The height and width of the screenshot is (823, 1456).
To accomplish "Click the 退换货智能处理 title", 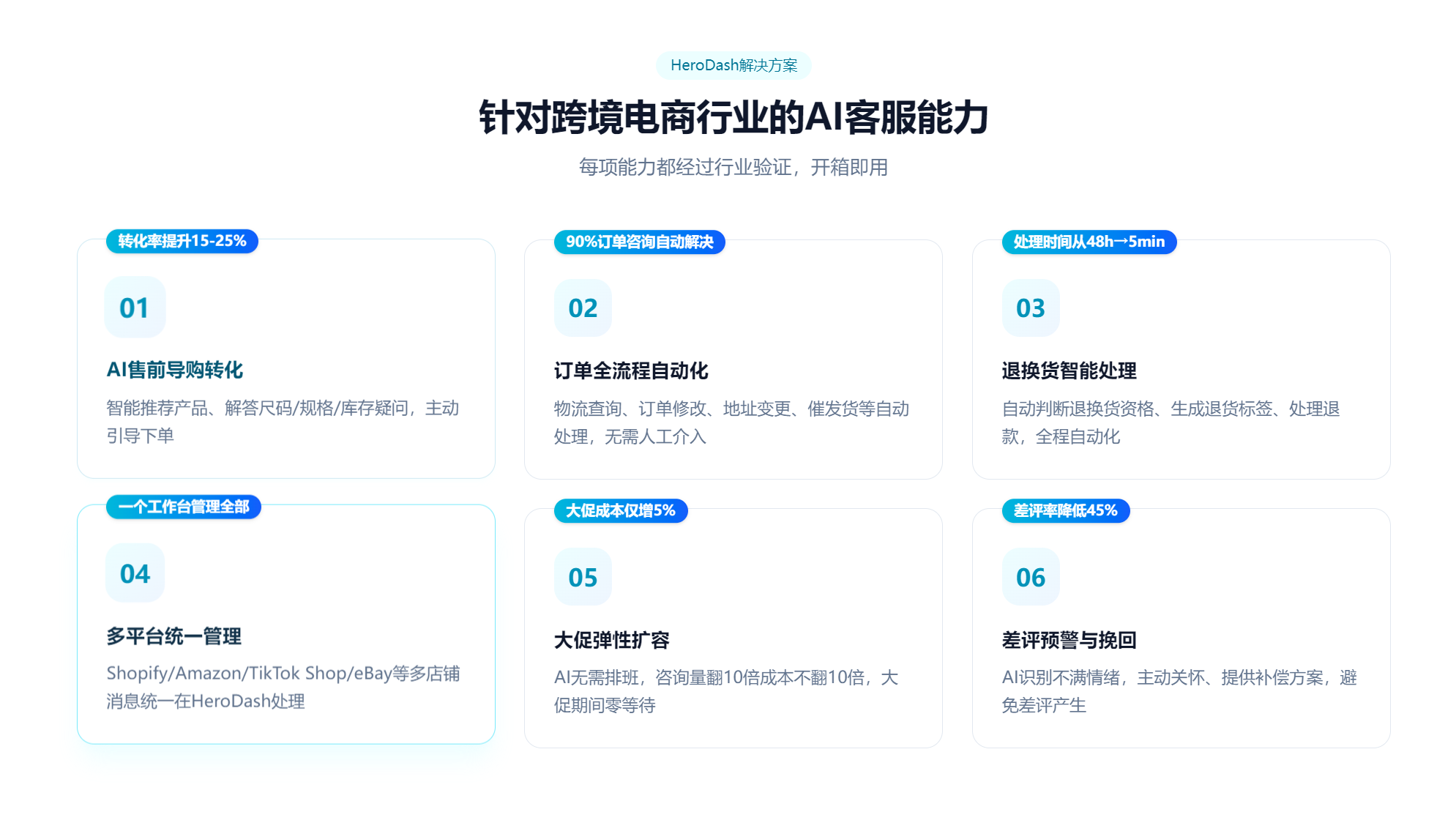I will pos(1069,370).
